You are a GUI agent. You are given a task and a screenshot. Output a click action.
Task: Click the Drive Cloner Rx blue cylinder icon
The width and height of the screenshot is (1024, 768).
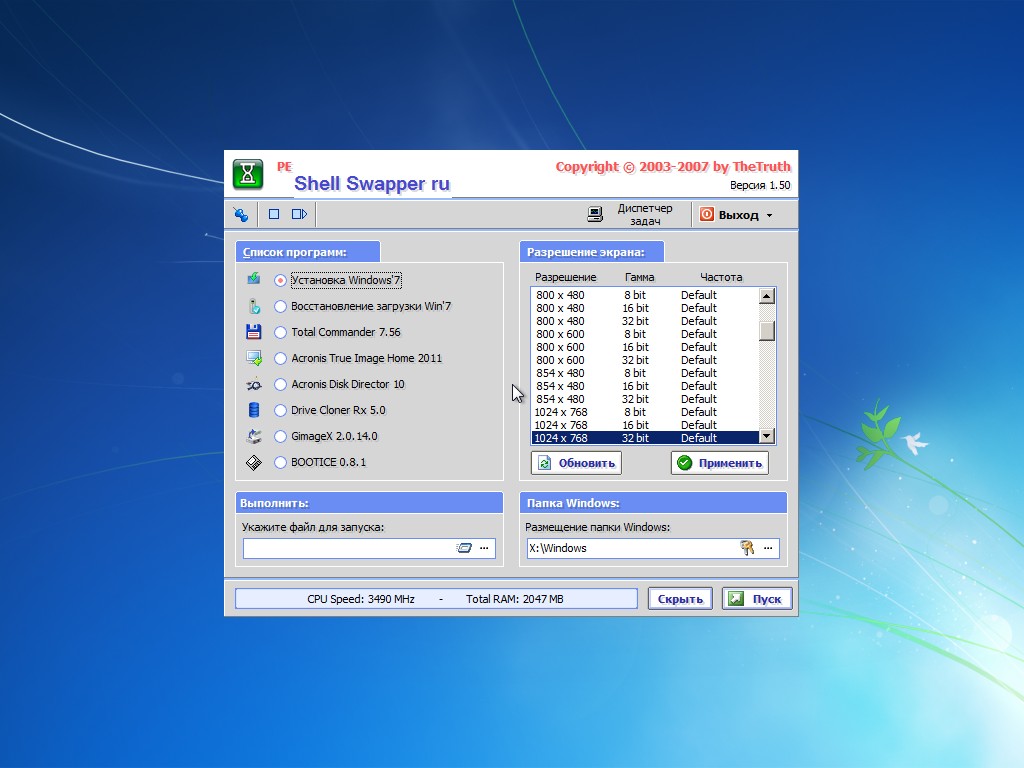254,410
